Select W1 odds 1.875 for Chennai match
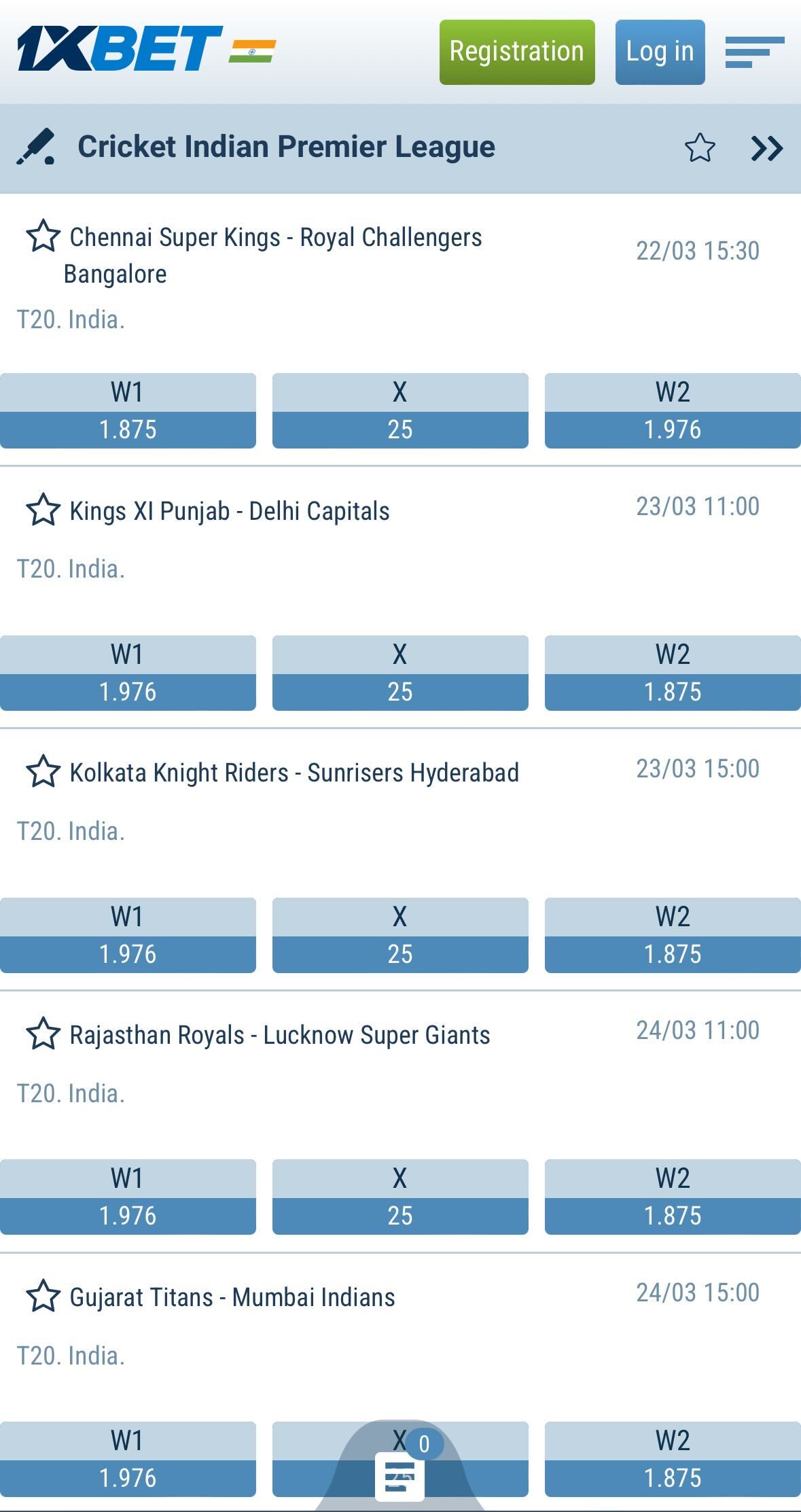 (128, 429)
